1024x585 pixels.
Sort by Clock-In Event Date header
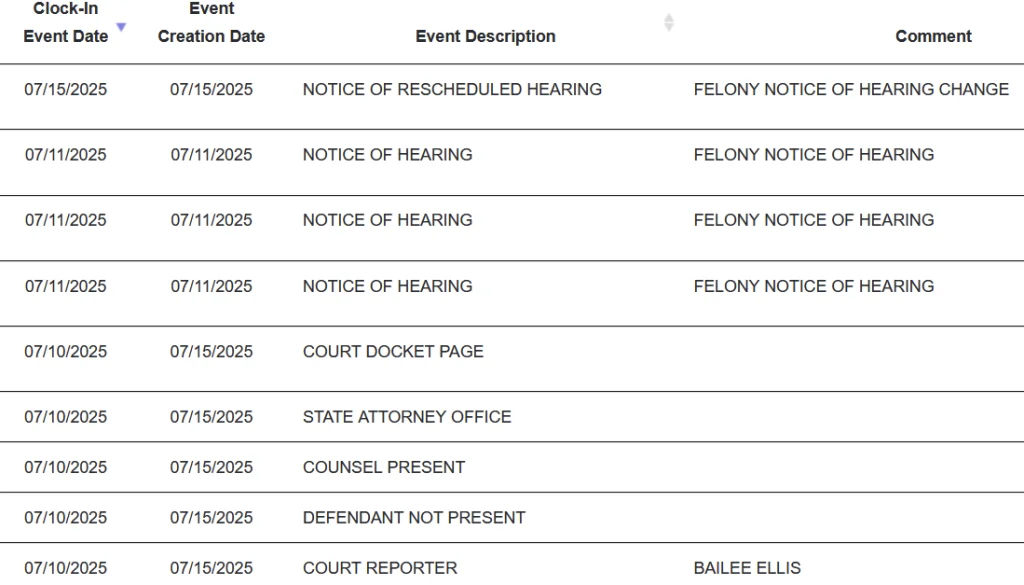click(66, 23)
